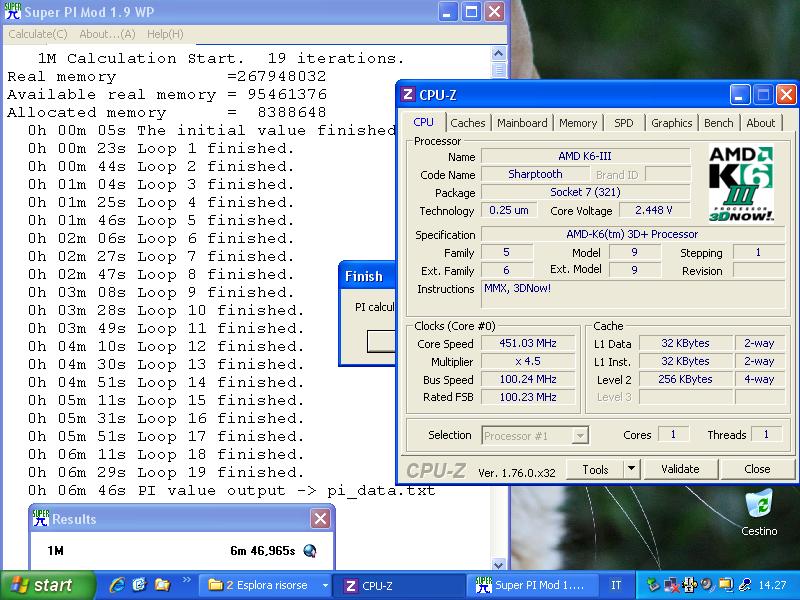Open the About...(A) menu

(x=107, y=34)
